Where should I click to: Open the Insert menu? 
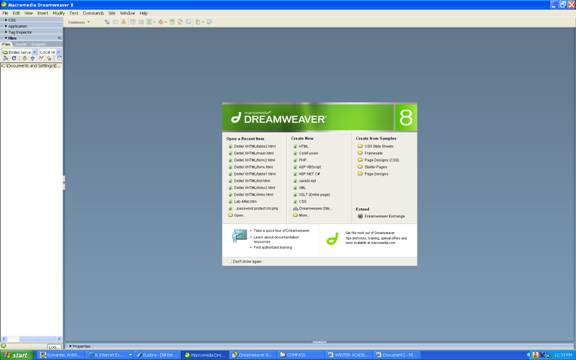(x=43, y=13)
